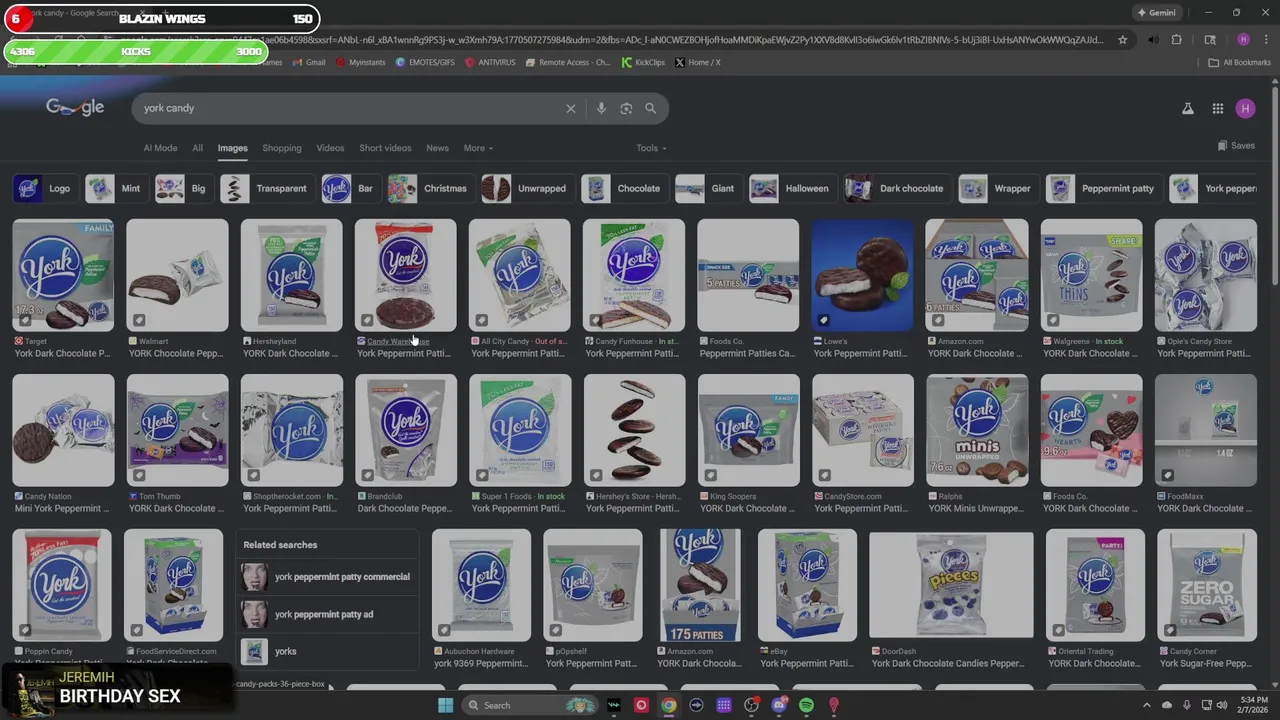Viewport: 1280px width, 720px height.
Task: Switch to Chrome in the taskbar
Action: point(669,705)
